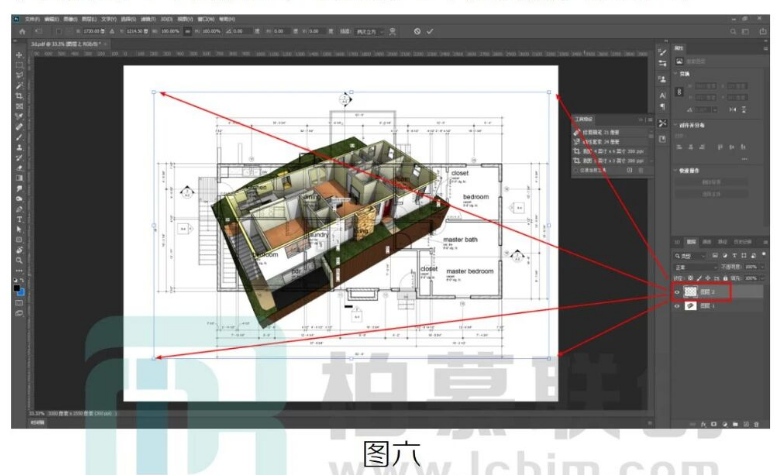Toggle maintain aspect ratio link in options bar
783x475 pixels.
pyautogui.click(x=188, y=31)
